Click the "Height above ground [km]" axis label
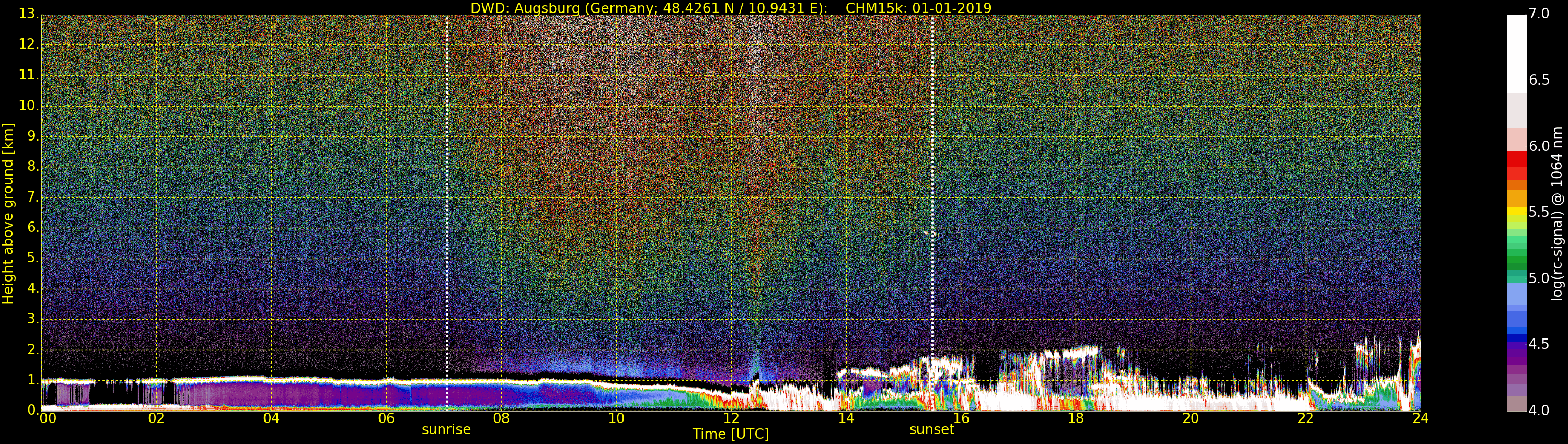Image resolution: width=1568 pixels, height=444 pixels. tap(8, 214)
